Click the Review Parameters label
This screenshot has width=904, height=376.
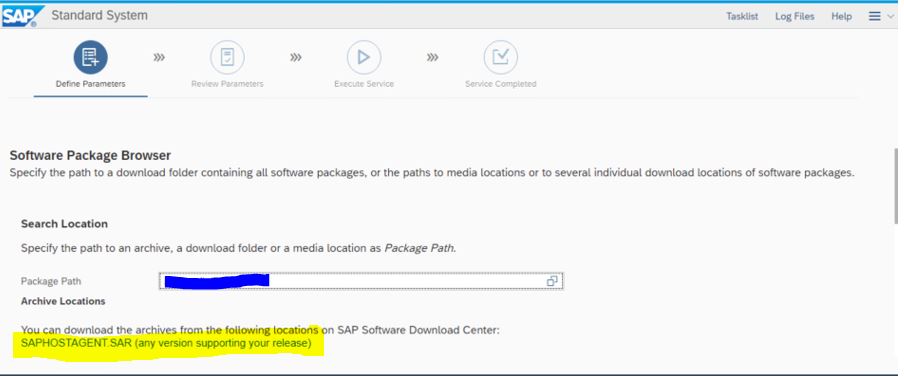[227, 84]
